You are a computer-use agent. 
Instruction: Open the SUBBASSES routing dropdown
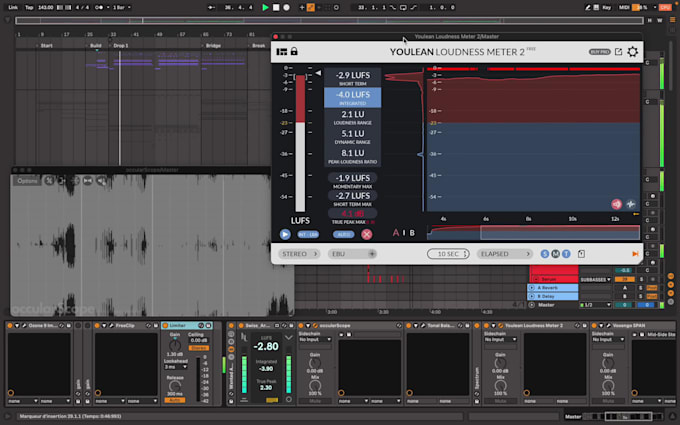[x=595, y=279]
